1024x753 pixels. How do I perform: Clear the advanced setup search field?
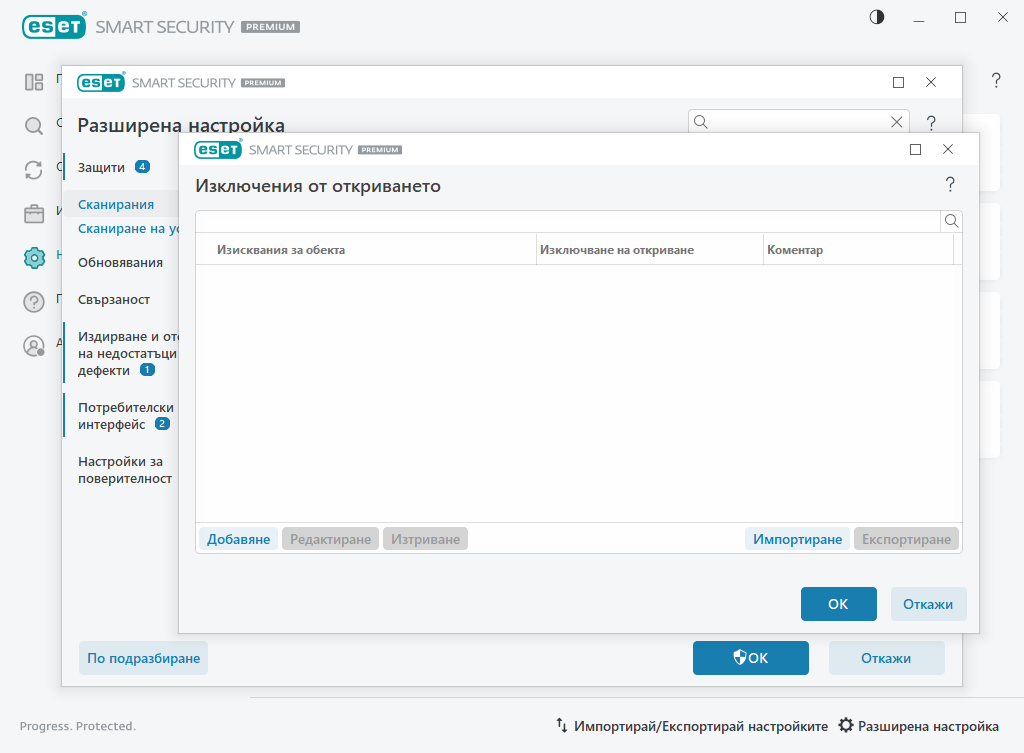click(x=897, y=122)
